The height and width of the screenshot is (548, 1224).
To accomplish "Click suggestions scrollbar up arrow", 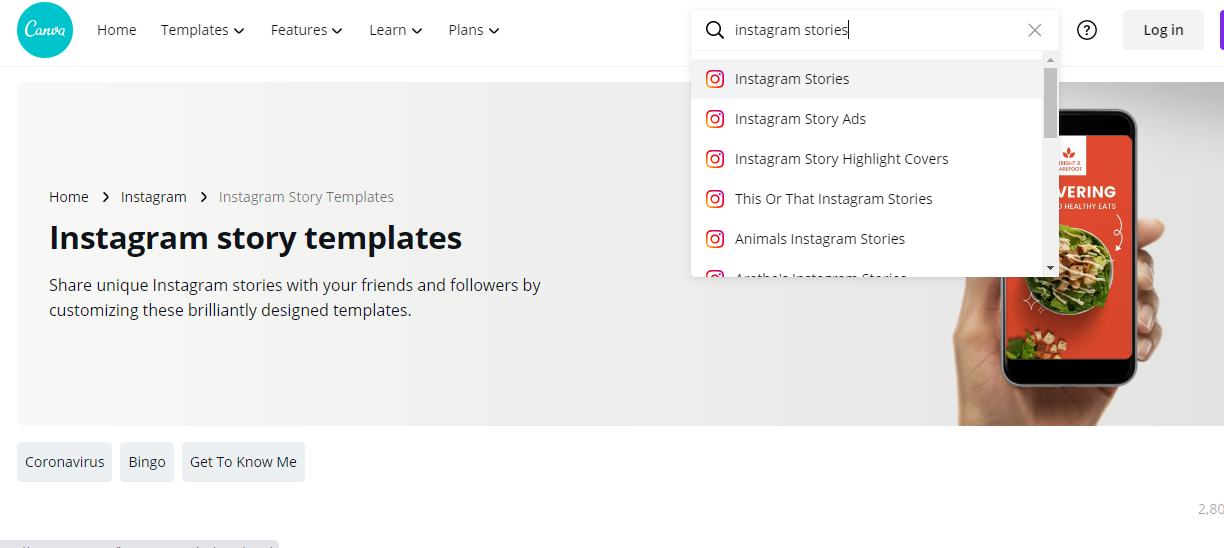I will [x=1050, y=61].
